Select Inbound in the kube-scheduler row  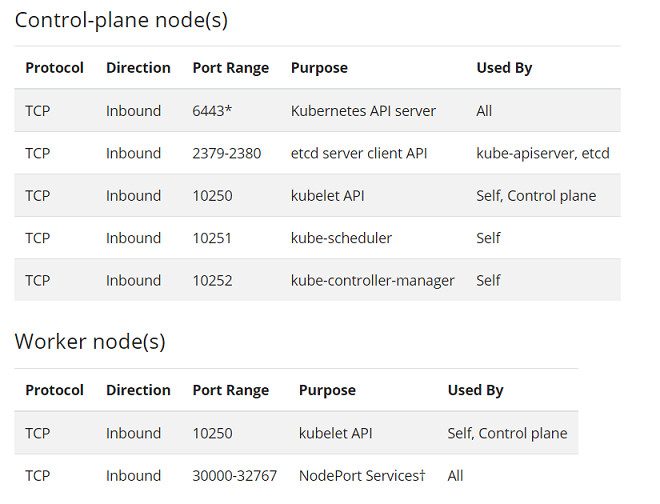[x=133, y=238]
